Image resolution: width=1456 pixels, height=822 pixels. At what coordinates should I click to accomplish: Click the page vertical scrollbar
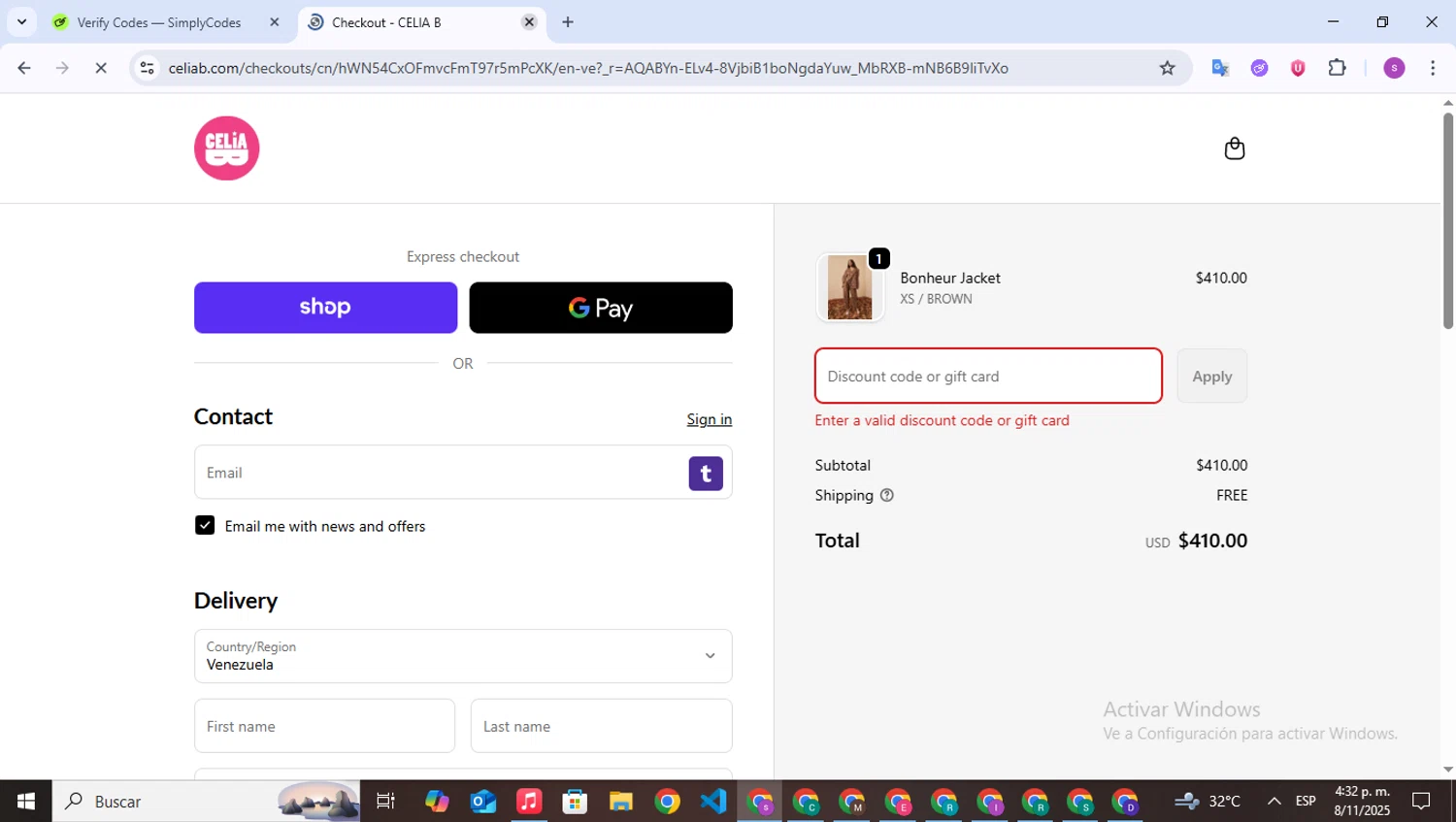pyautogui.click(x=1448, y=221)
